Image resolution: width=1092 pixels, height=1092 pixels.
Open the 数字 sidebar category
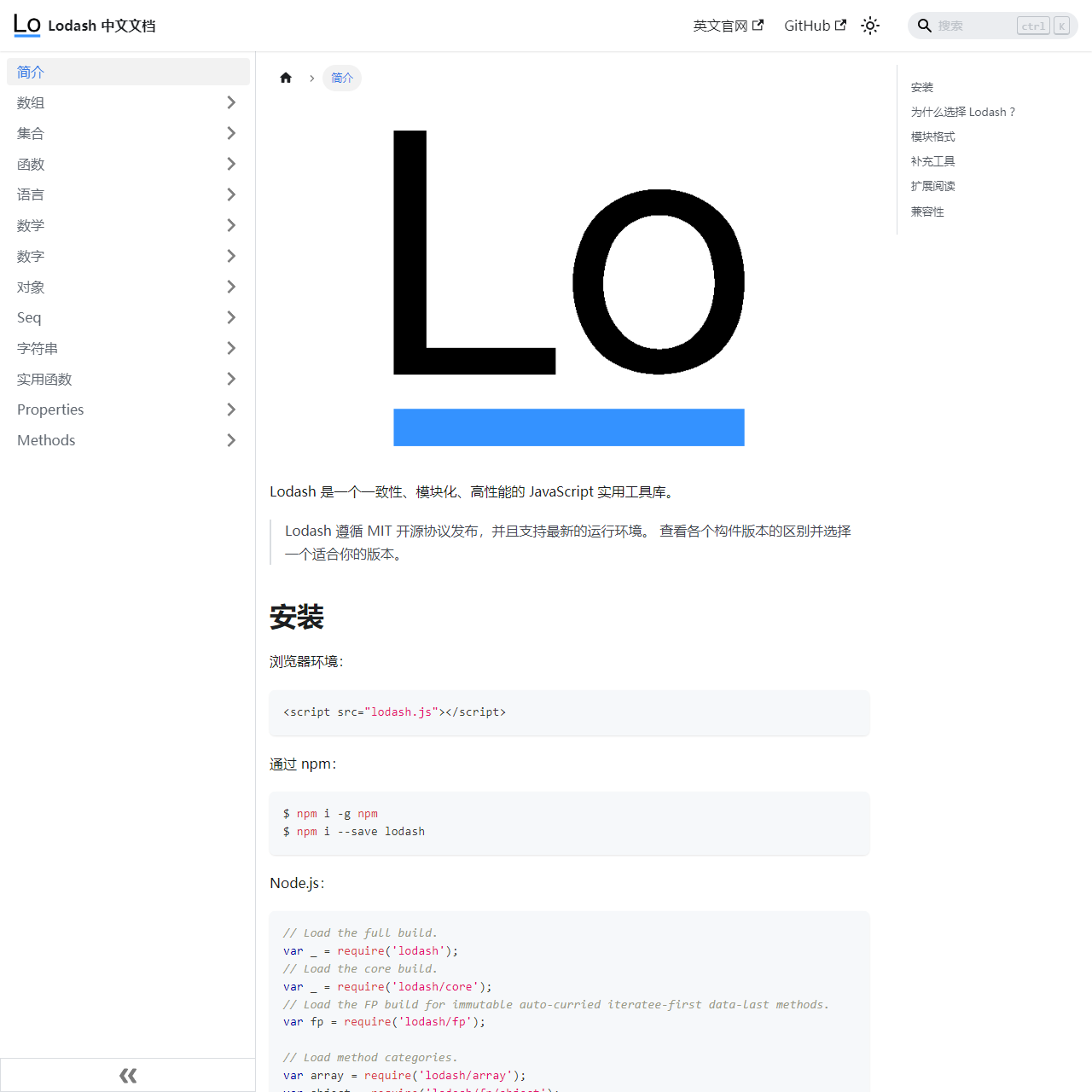coord(111,256)
